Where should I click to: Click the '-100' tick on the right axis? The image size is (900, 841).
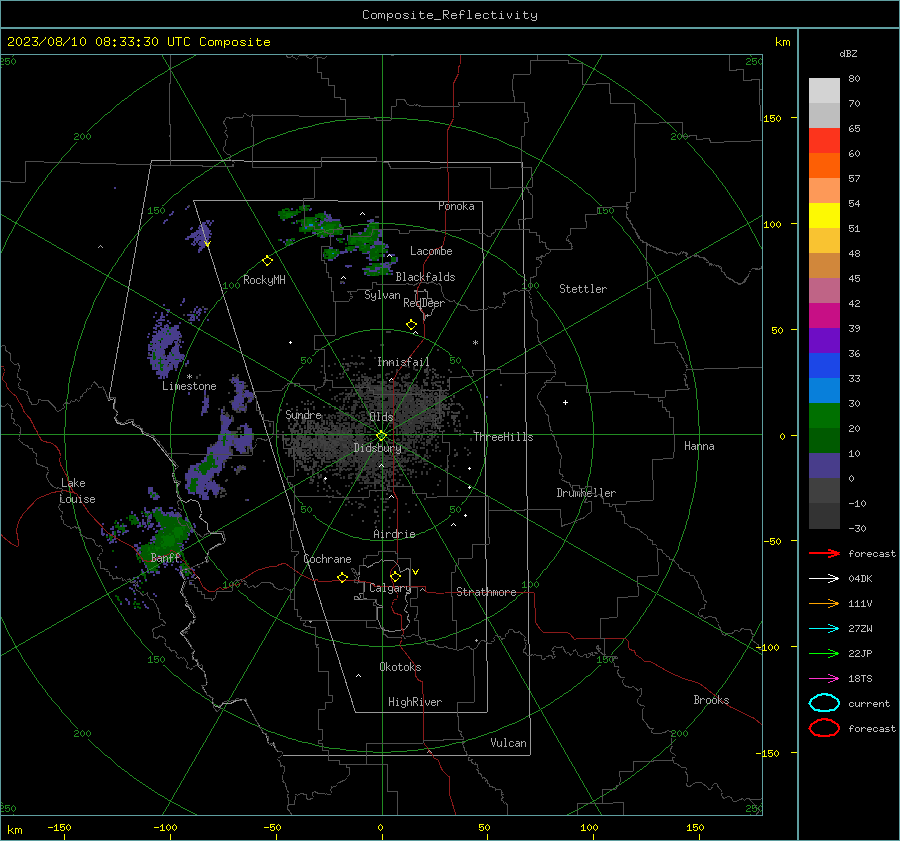[767, 647]
